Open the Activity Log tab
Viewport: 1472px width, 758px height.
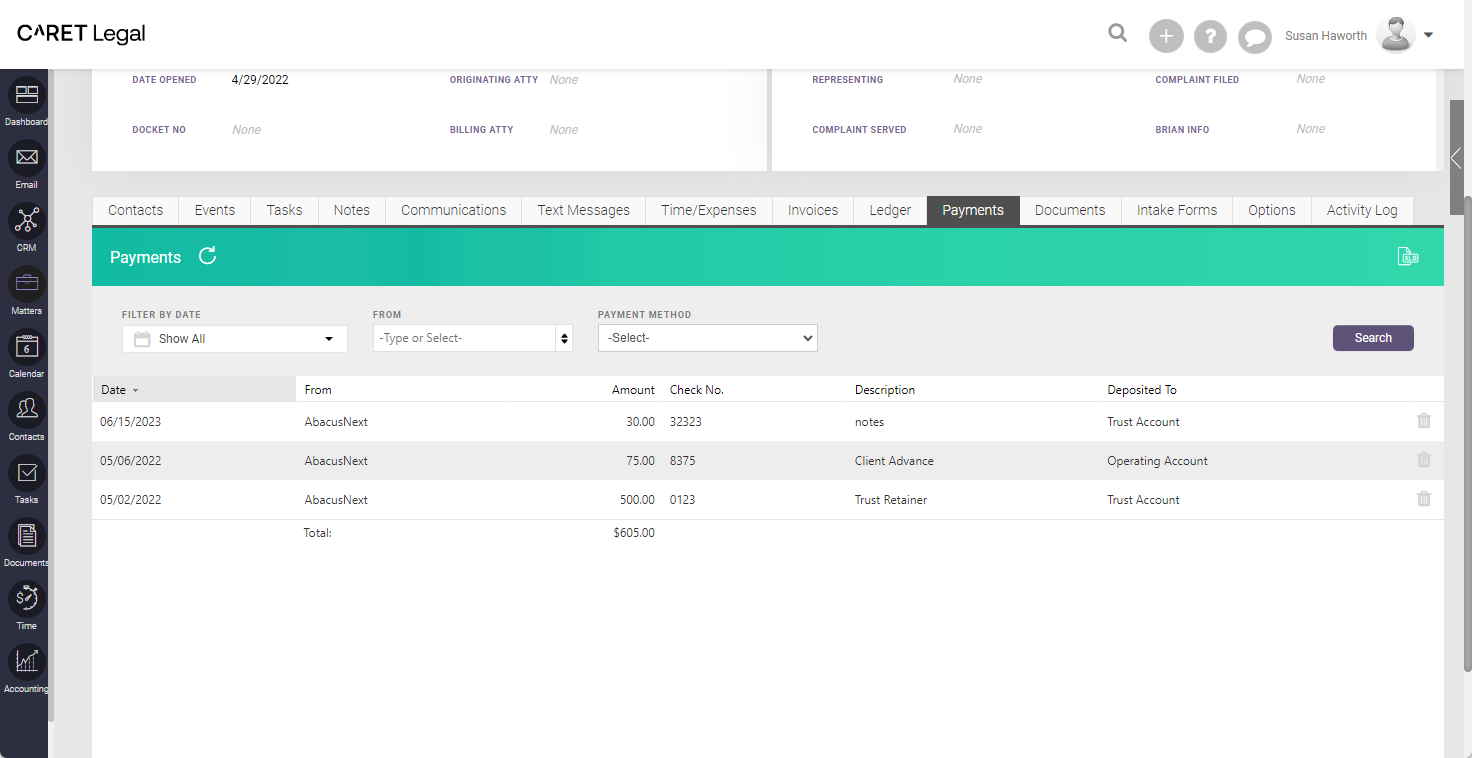(x=1362, y=210)
